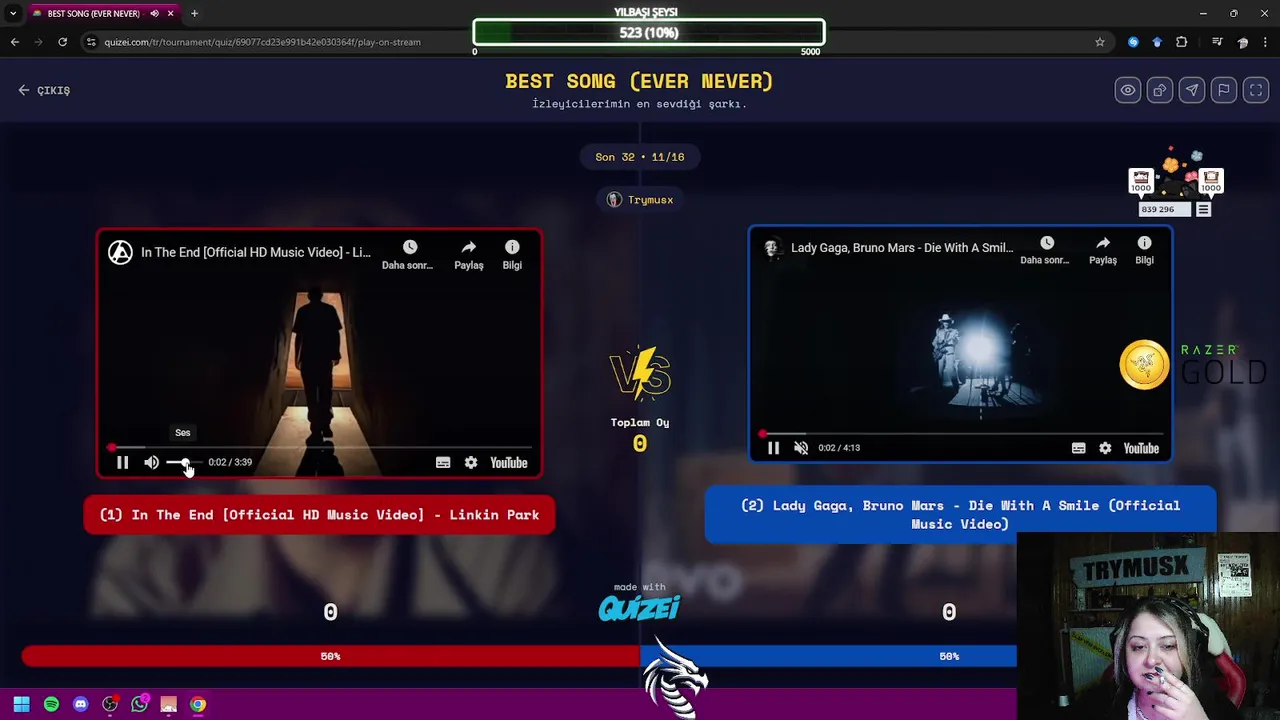Click the Razer Gold coin overlay
Viewport: 1280px width, 720px height.
tap(1144, 365)
